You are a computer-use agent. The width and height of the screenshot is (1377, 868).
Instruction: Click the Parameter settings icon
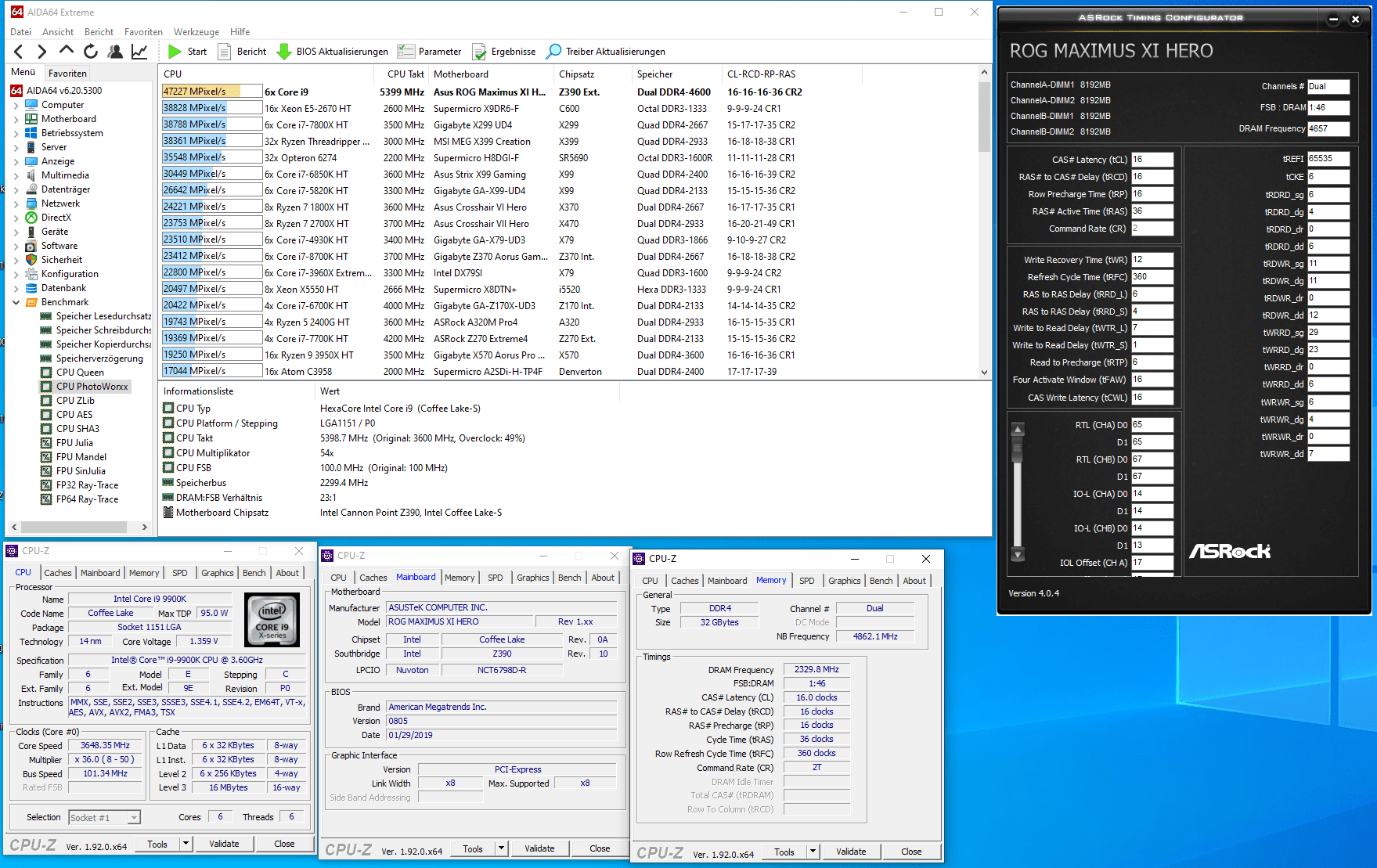pos(406,52)
